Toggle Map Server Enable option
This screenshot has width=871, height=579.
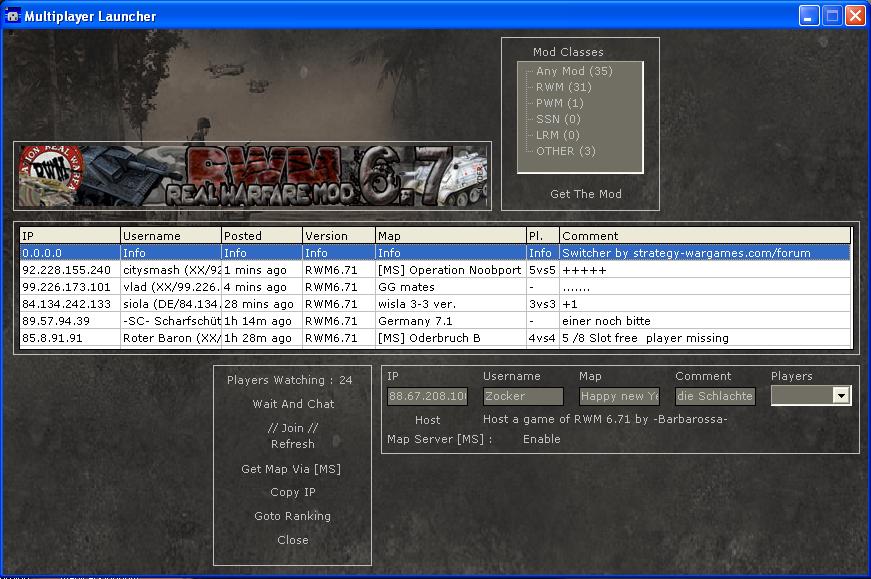542,439
